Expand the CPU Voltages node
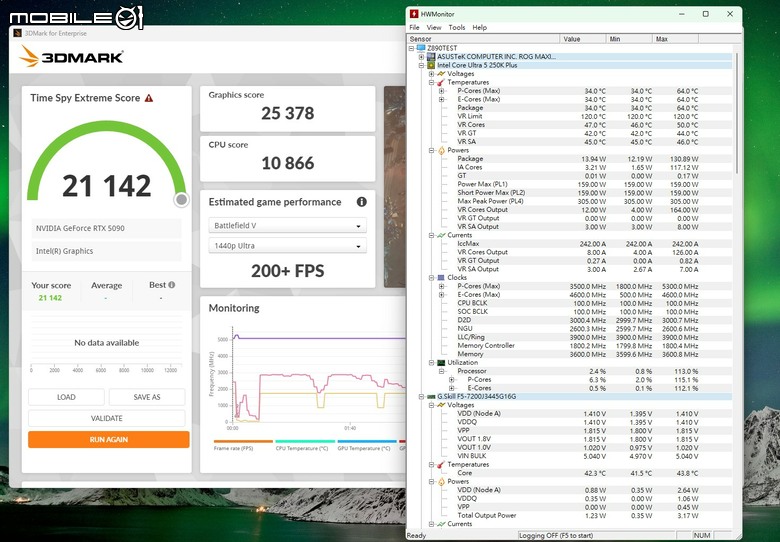This screenshot has height=542, width=780. [431, 74]
